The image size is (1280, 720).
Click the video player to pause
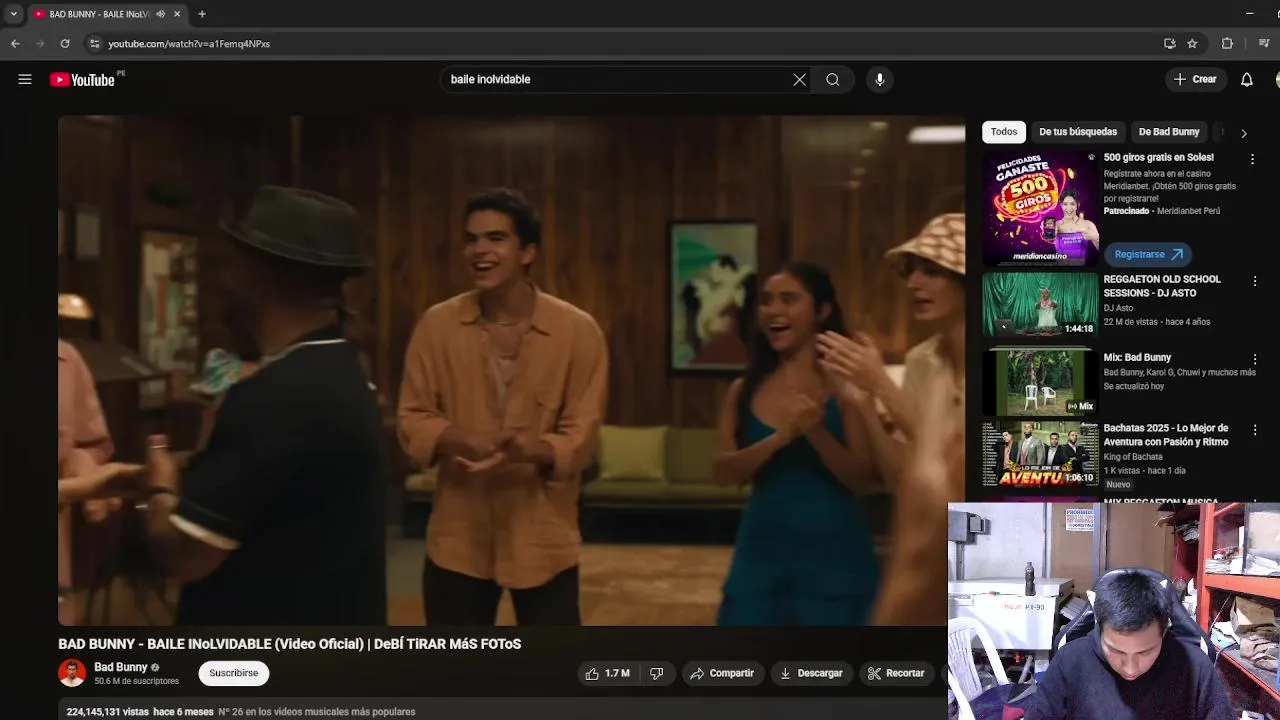511,370
